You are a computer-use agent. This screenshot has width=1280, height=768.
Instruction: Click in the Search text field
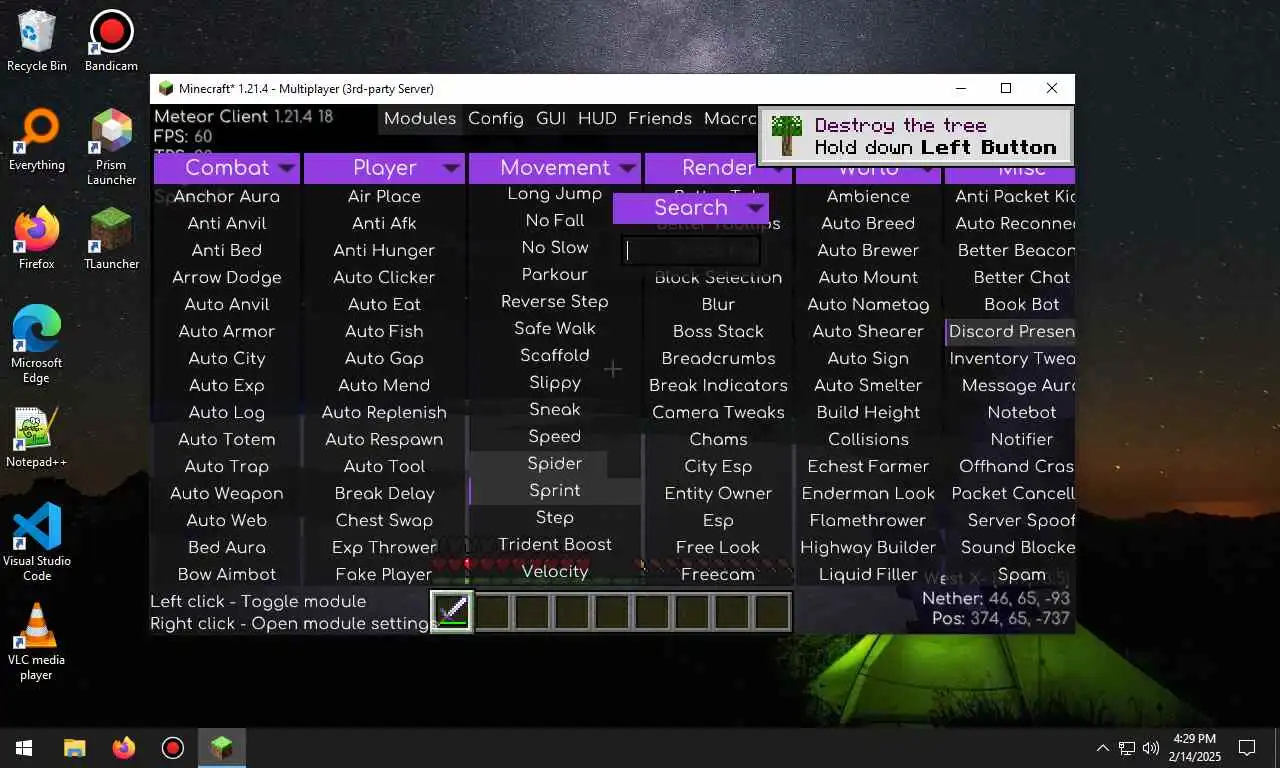691,251
